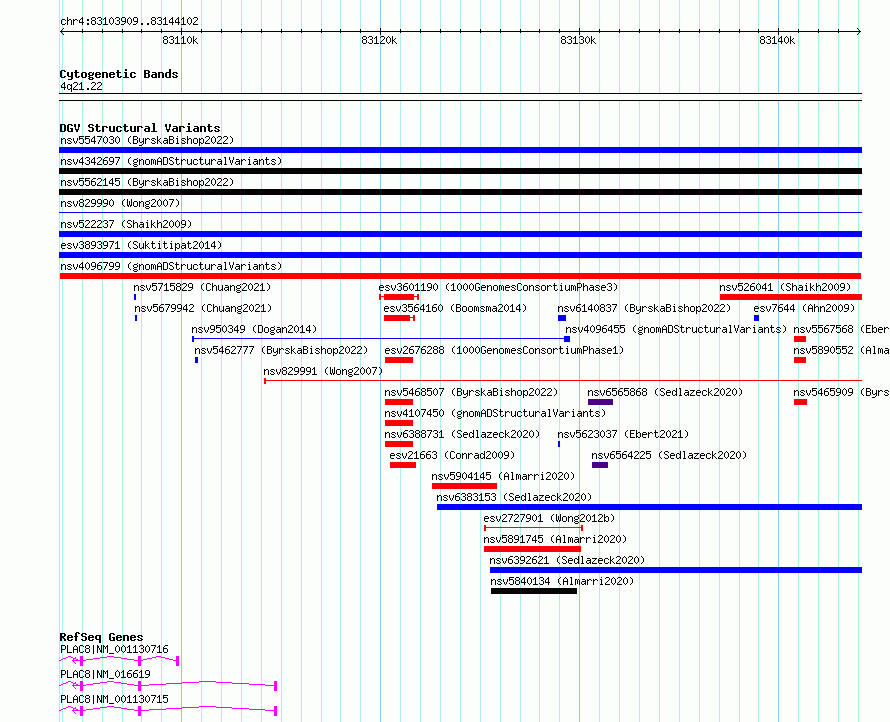The height and width of the screenshot is (722, 890).
Task: Click the nsv5890552 variant label
Action: coord(841,350)
